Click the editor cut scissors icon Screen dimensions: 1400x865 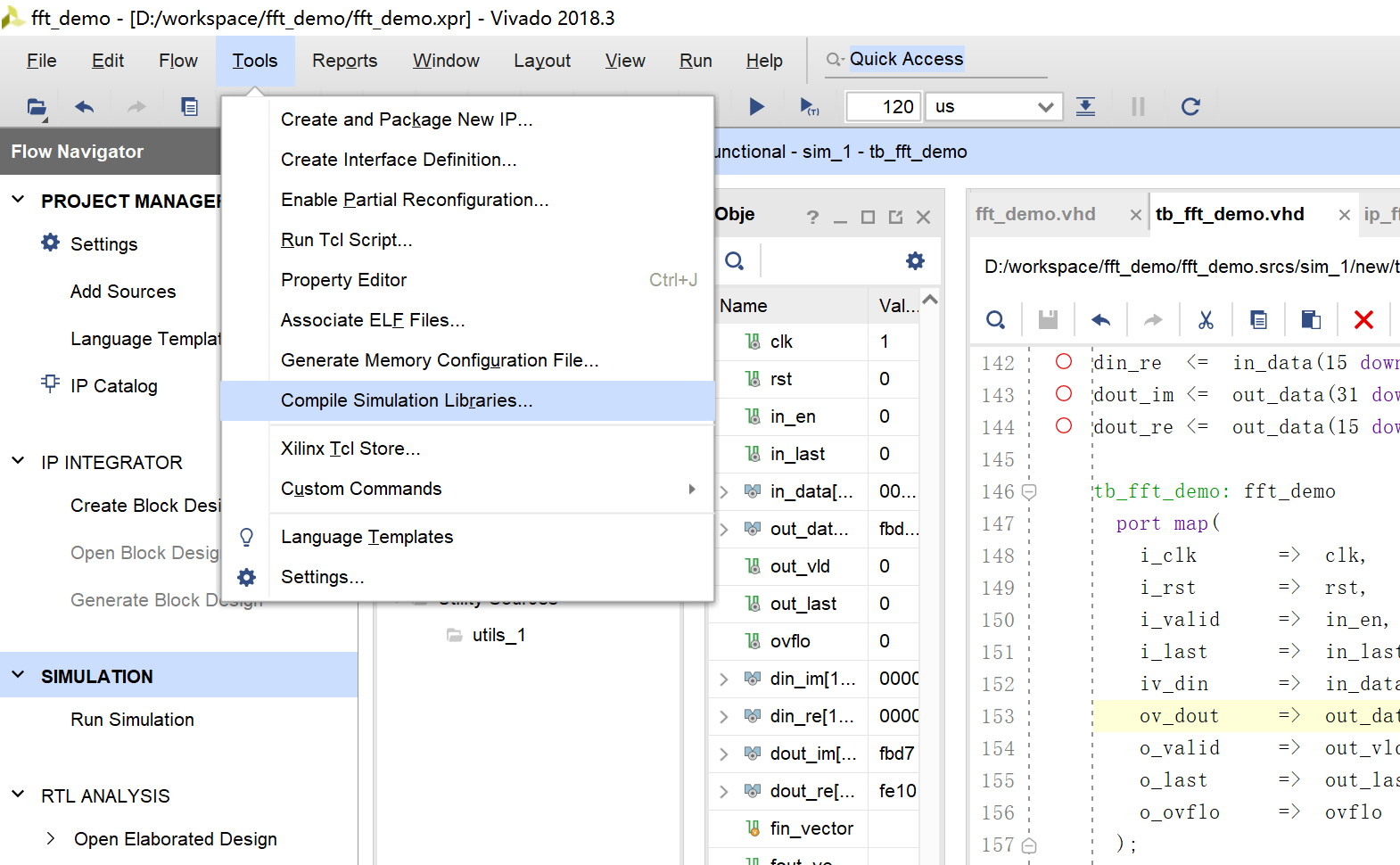point(1206,319)
